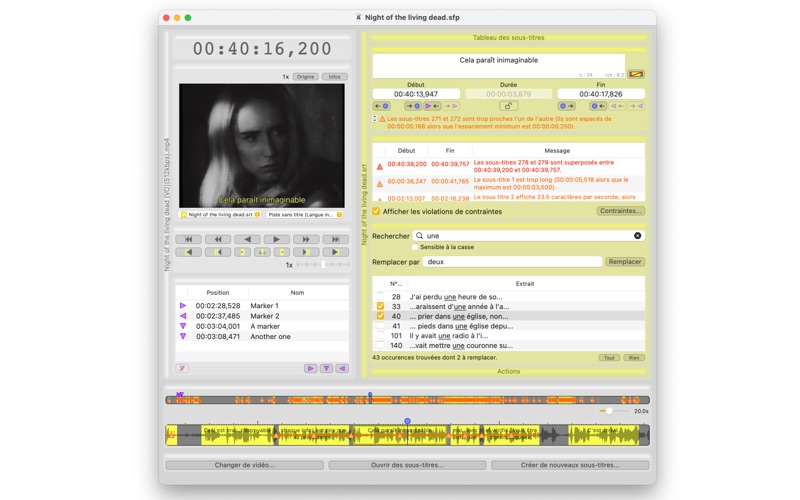The width and height of the screenshot is (800, 500).
Task: Open the Contraintes... settings
Action: pos(620,211)
